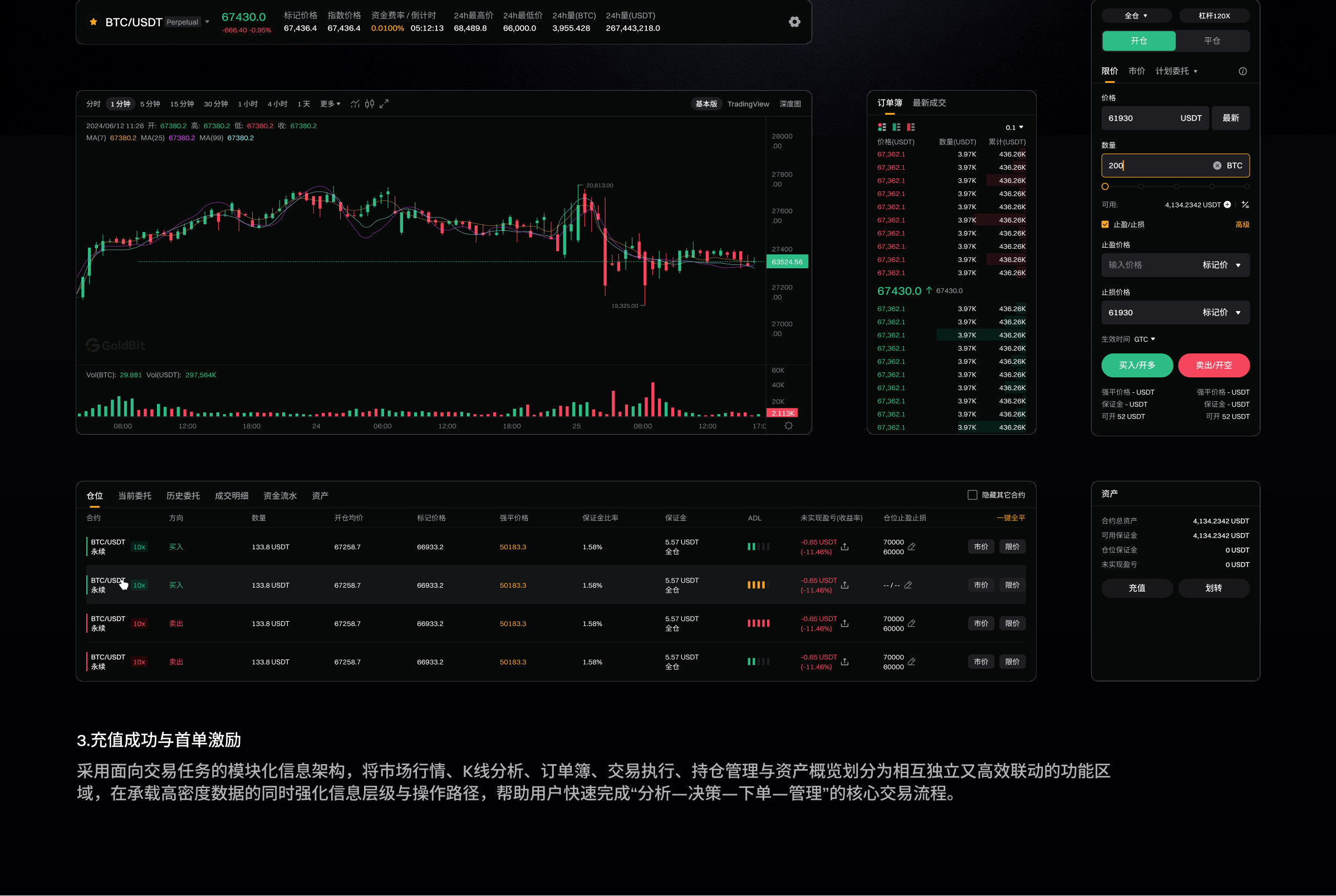Open chart indicators icon in the toolbar
Image resolution: width=1336 pixels, height=896 pixels.
(x=355, y=104)
